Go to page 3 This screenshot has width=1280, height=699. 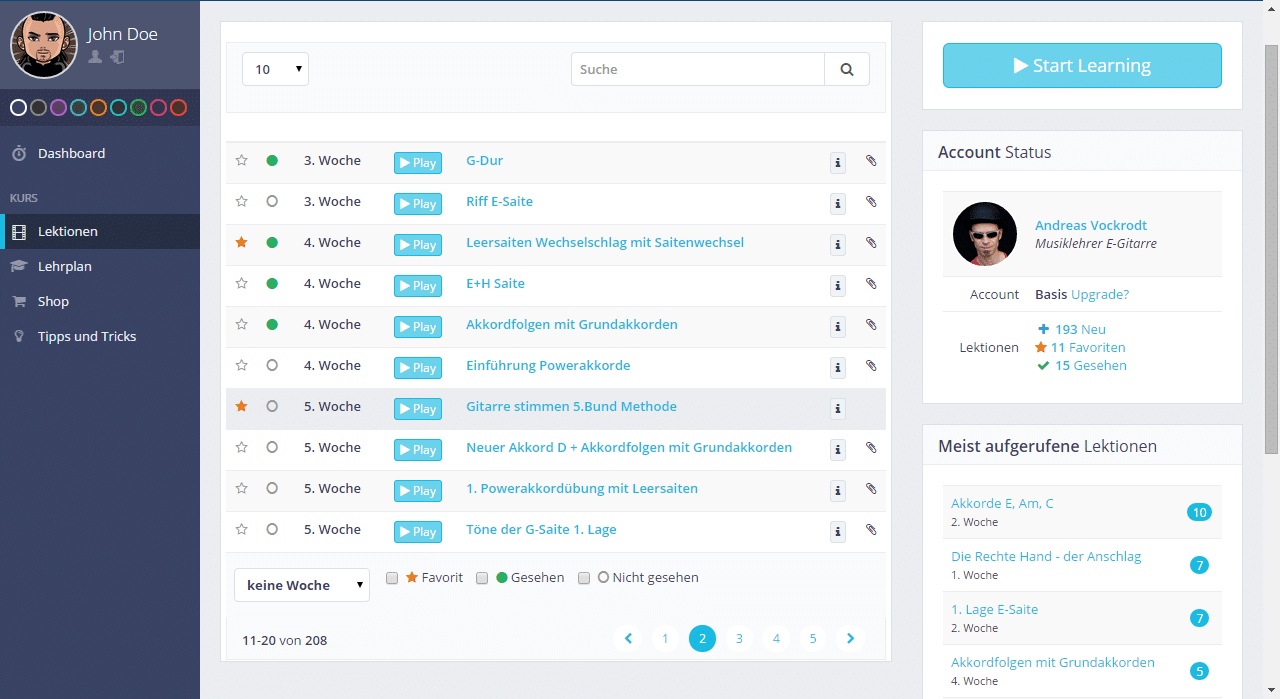[x=739, y=638]
